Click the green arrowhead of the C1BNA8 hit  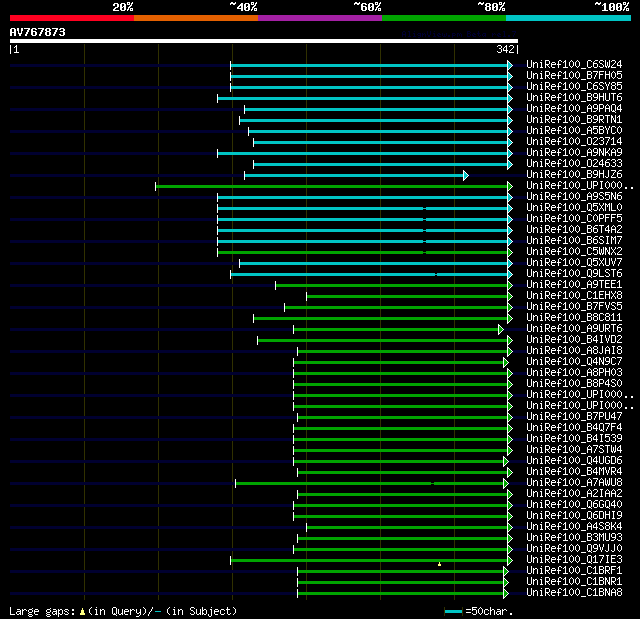[506, 594]
